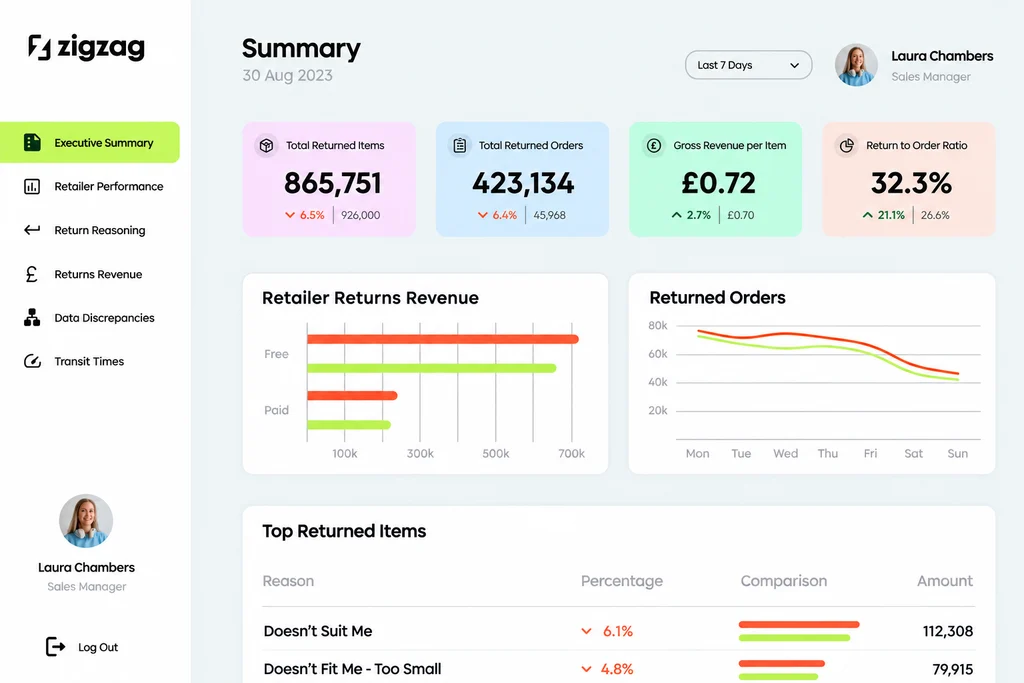Image resolution: width=1024 pixels, height=683 pixels.
Task: Click the chevron in the date range selector
Action: pos(794,65)
